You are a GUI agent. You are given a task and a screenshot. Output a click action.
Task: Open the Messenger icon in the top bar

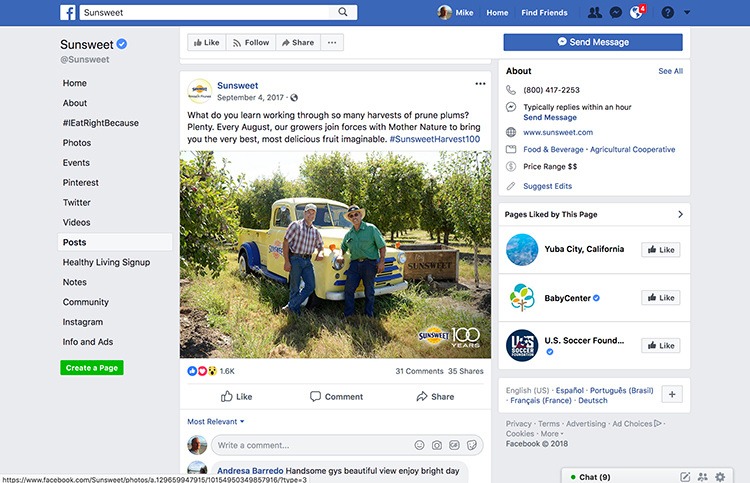[x=616, y=12]
